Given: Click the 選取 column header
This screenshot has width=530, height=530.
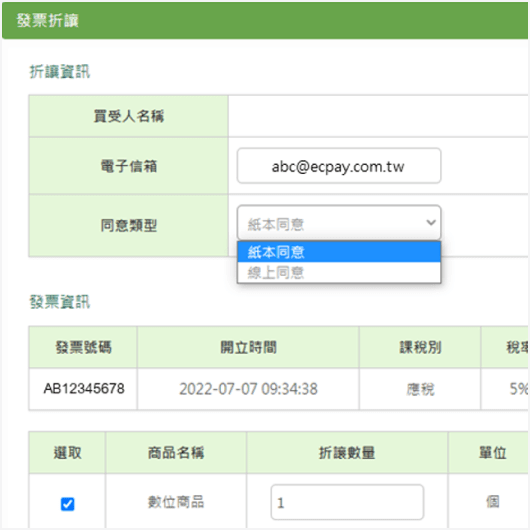Looking at the screenshot, I should (x=68, y=453).
